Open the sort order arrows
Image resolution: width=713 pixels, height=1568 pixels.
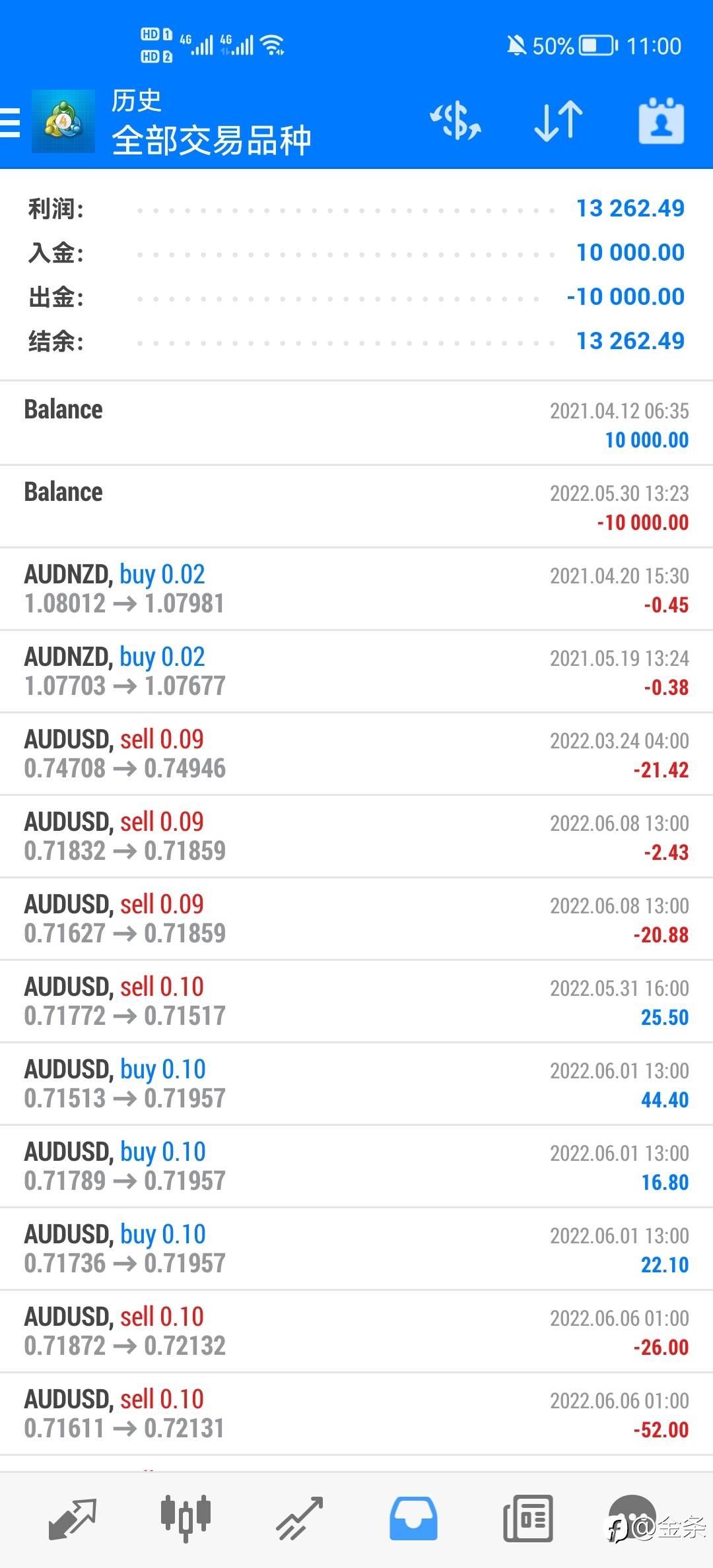coord(558,121)
